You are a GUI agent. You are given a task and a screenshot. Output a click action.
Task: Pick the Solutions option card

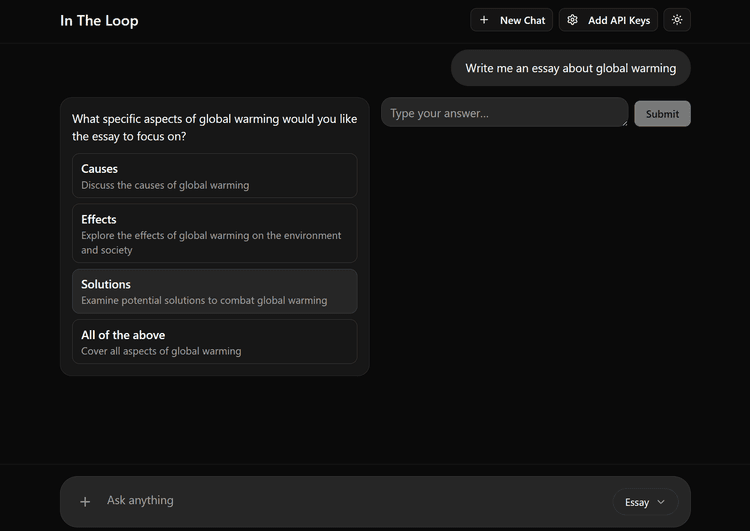(x=214, y=291)
